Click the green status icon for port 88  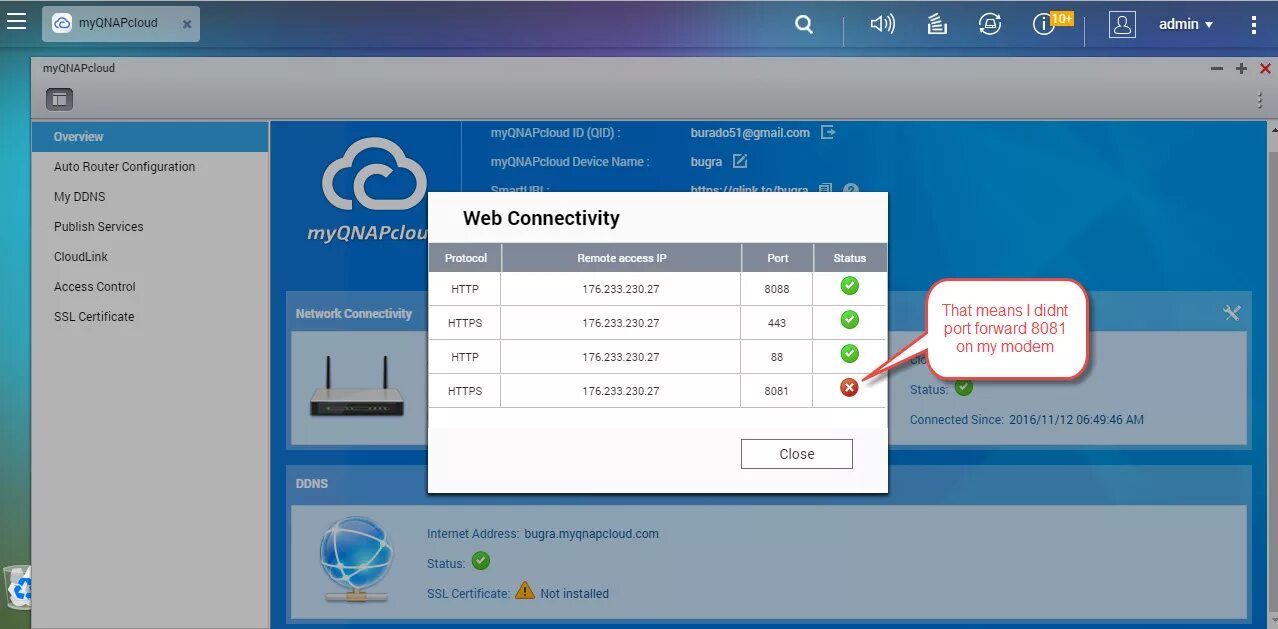coord(849,354)
